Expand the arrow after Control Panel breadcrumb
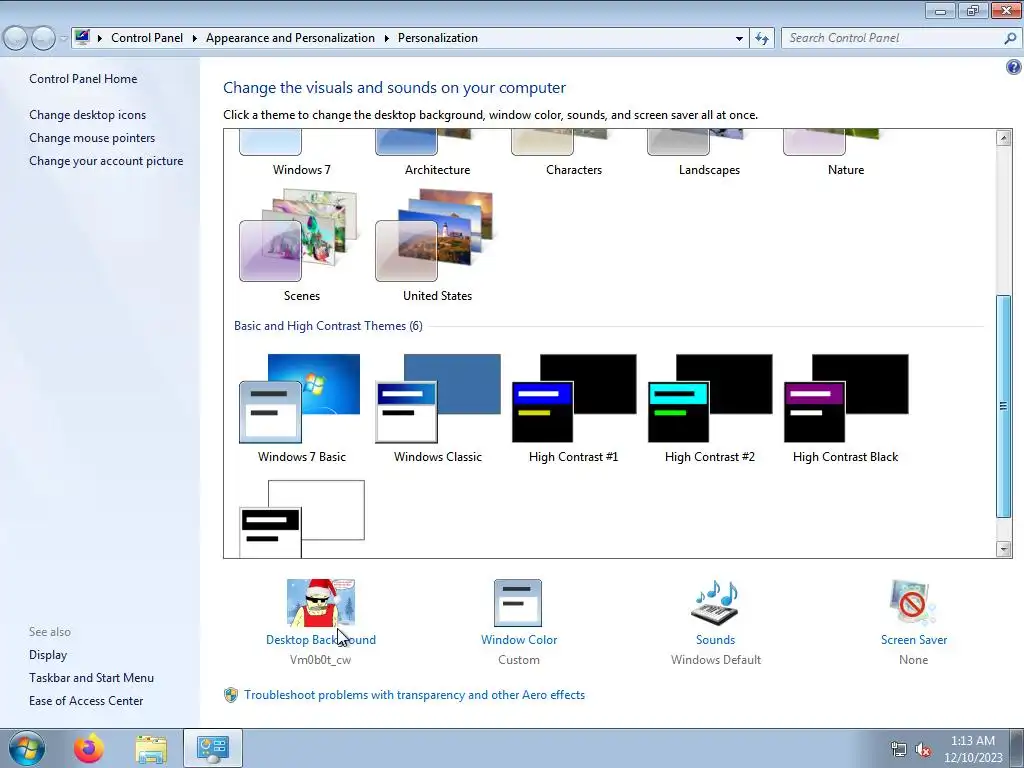The width and height of the screenshot is (1024, 768). [x=195, y=39]
